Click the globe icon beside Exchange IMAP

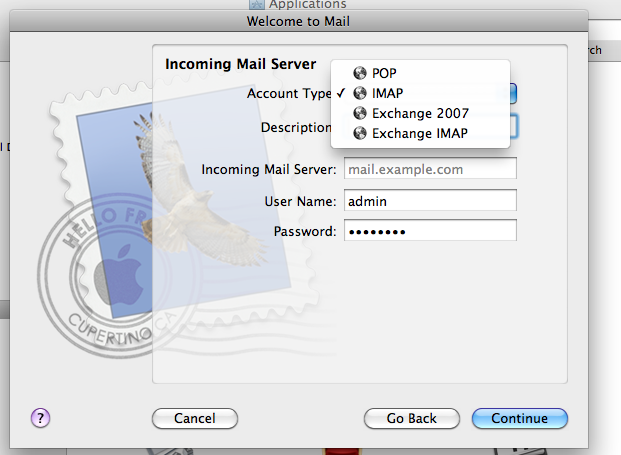[x=360, y=133]
